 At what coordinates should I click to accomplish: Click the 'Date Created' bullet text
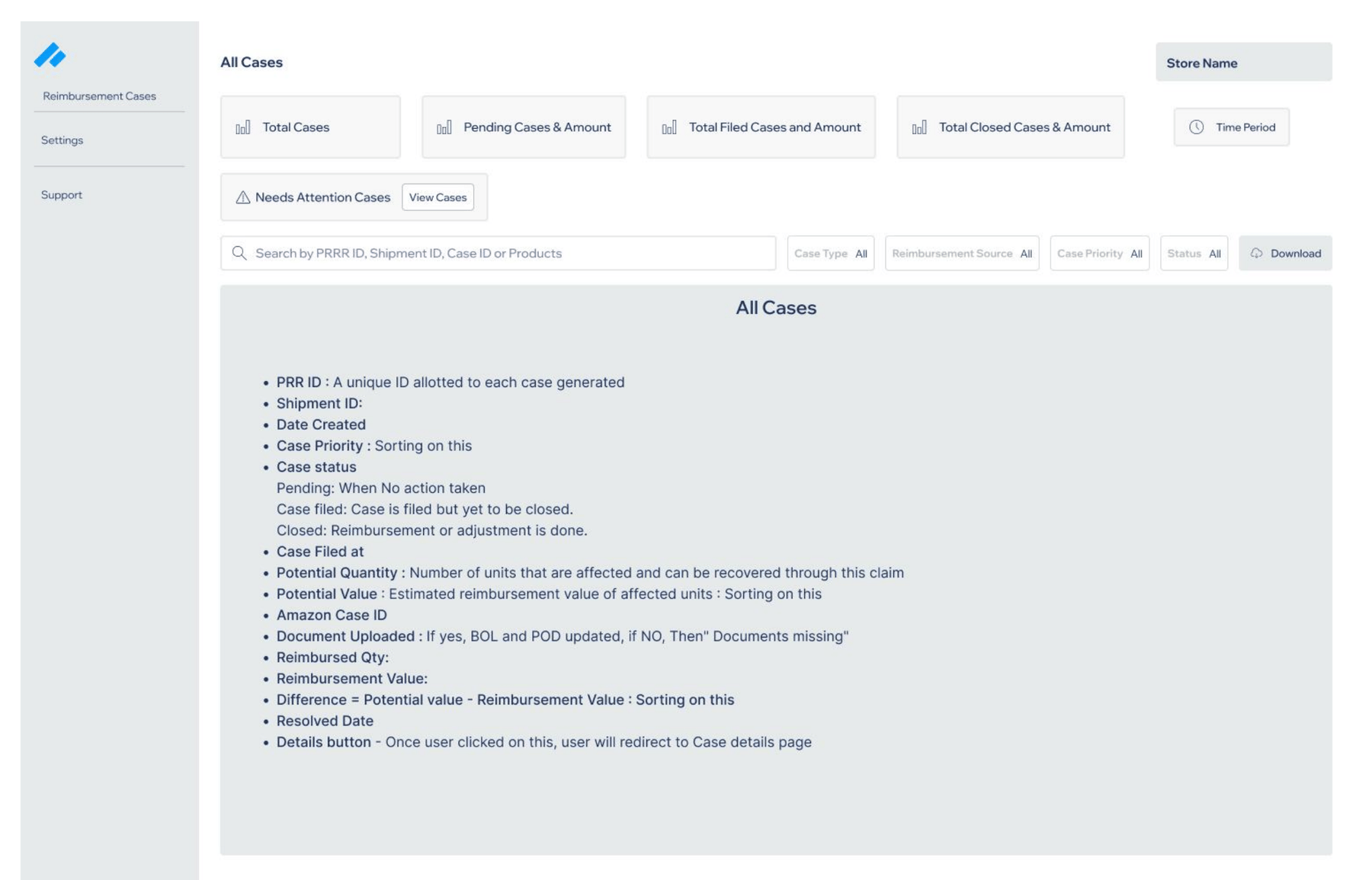click(321, 425)
